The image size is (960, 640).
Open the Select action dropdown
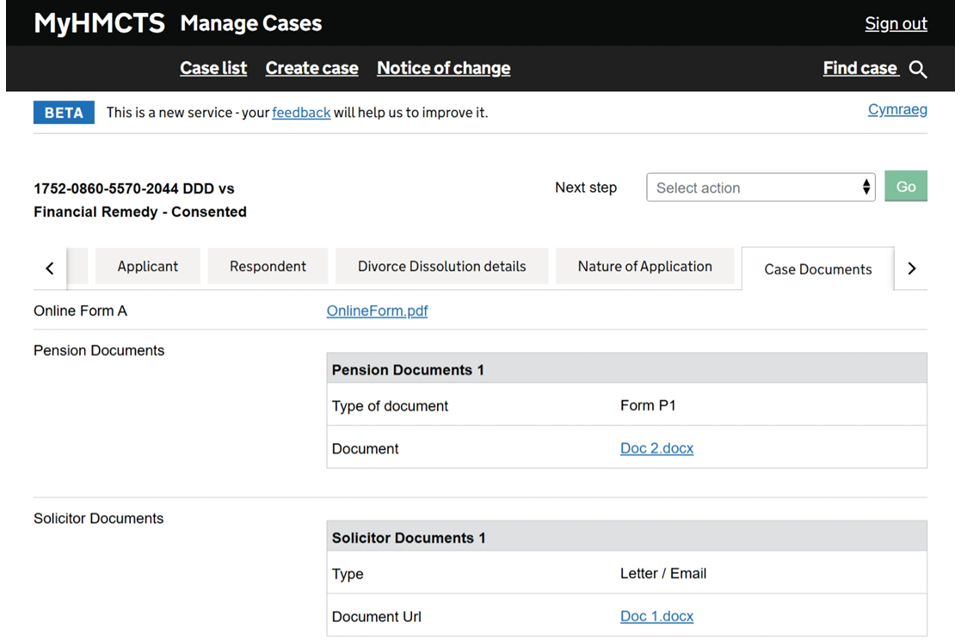pyautogui.click(x=760, y=187)
